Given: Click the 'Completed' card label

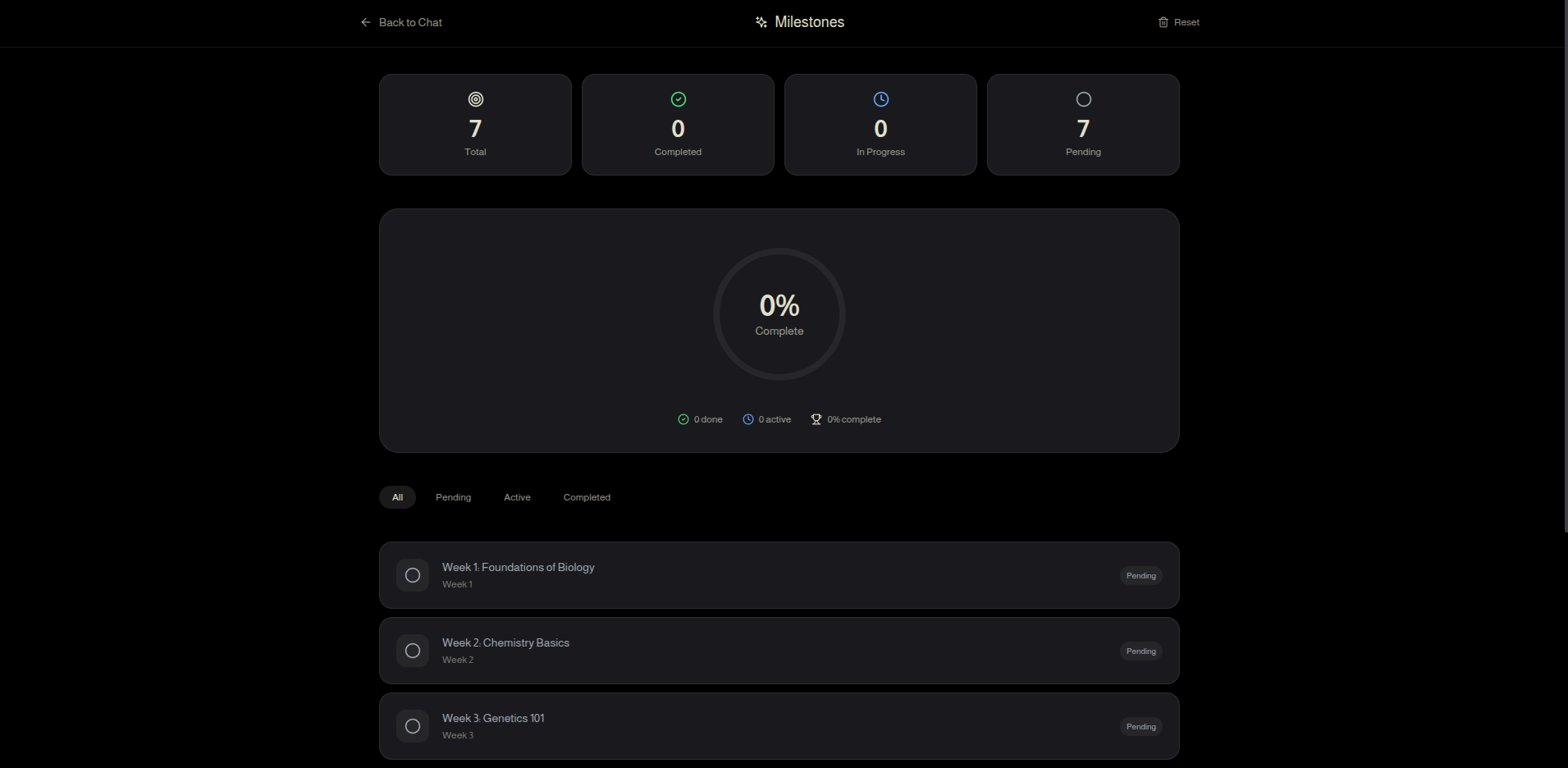Looking at the screenshot, I should click(x=679, y=152).
